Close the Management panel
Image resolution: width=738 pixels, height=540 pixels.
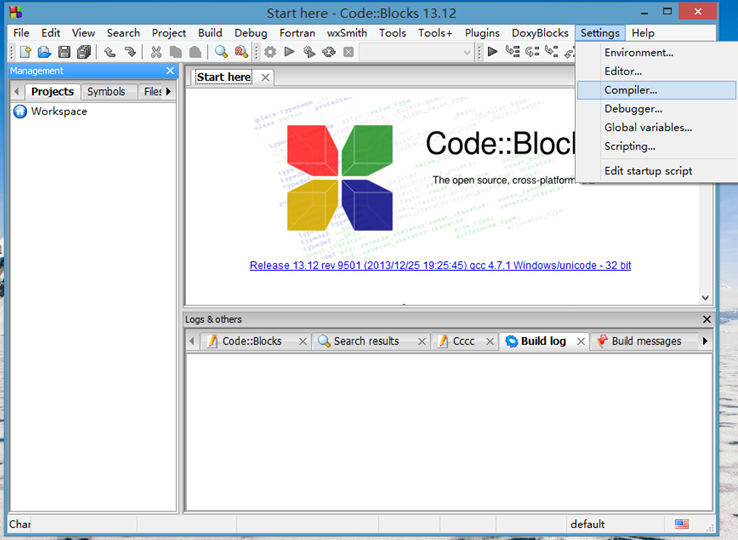[x=170, y=71]
